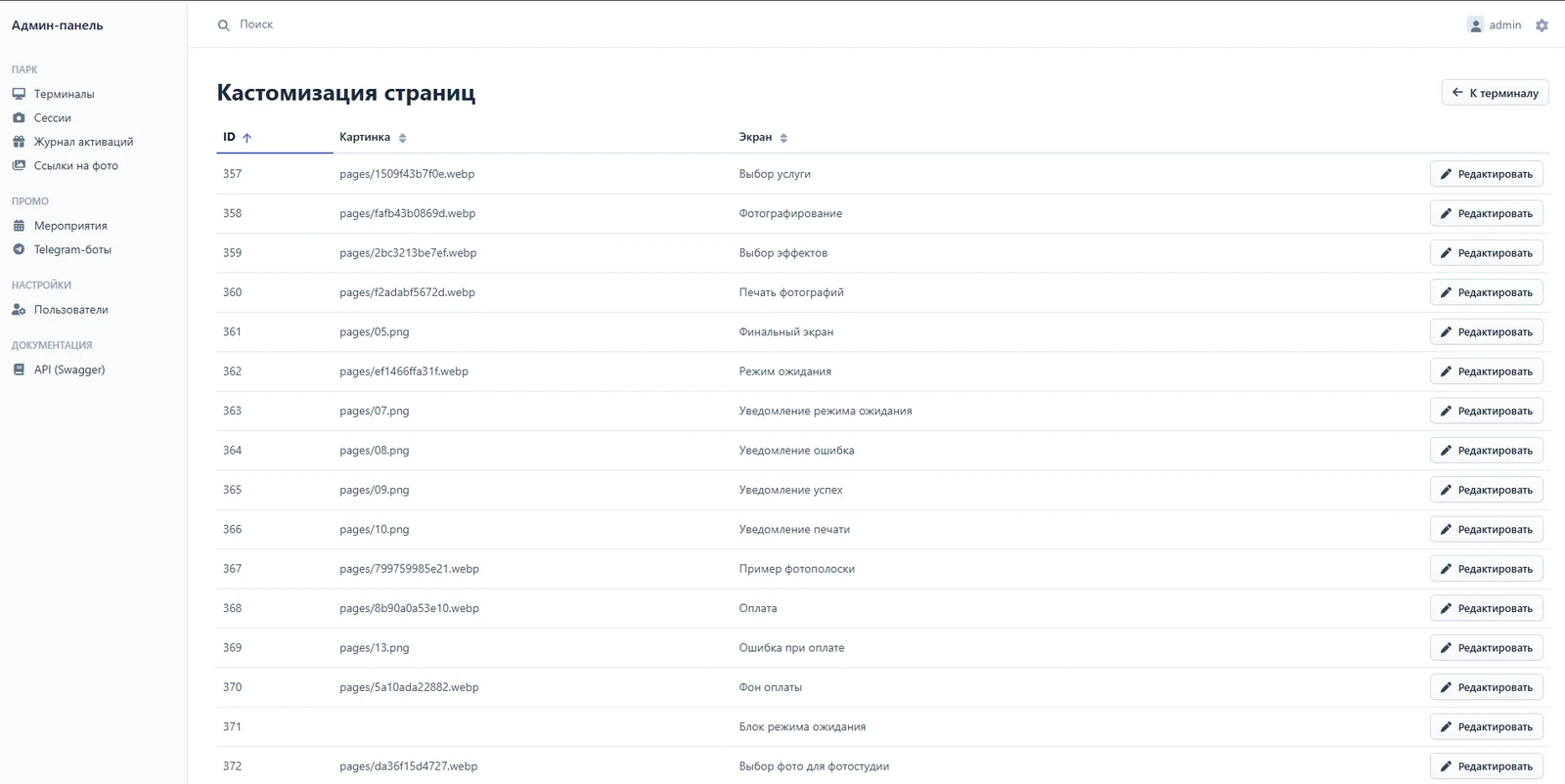Click the Печать фотографий cell

tap(791, 292)
